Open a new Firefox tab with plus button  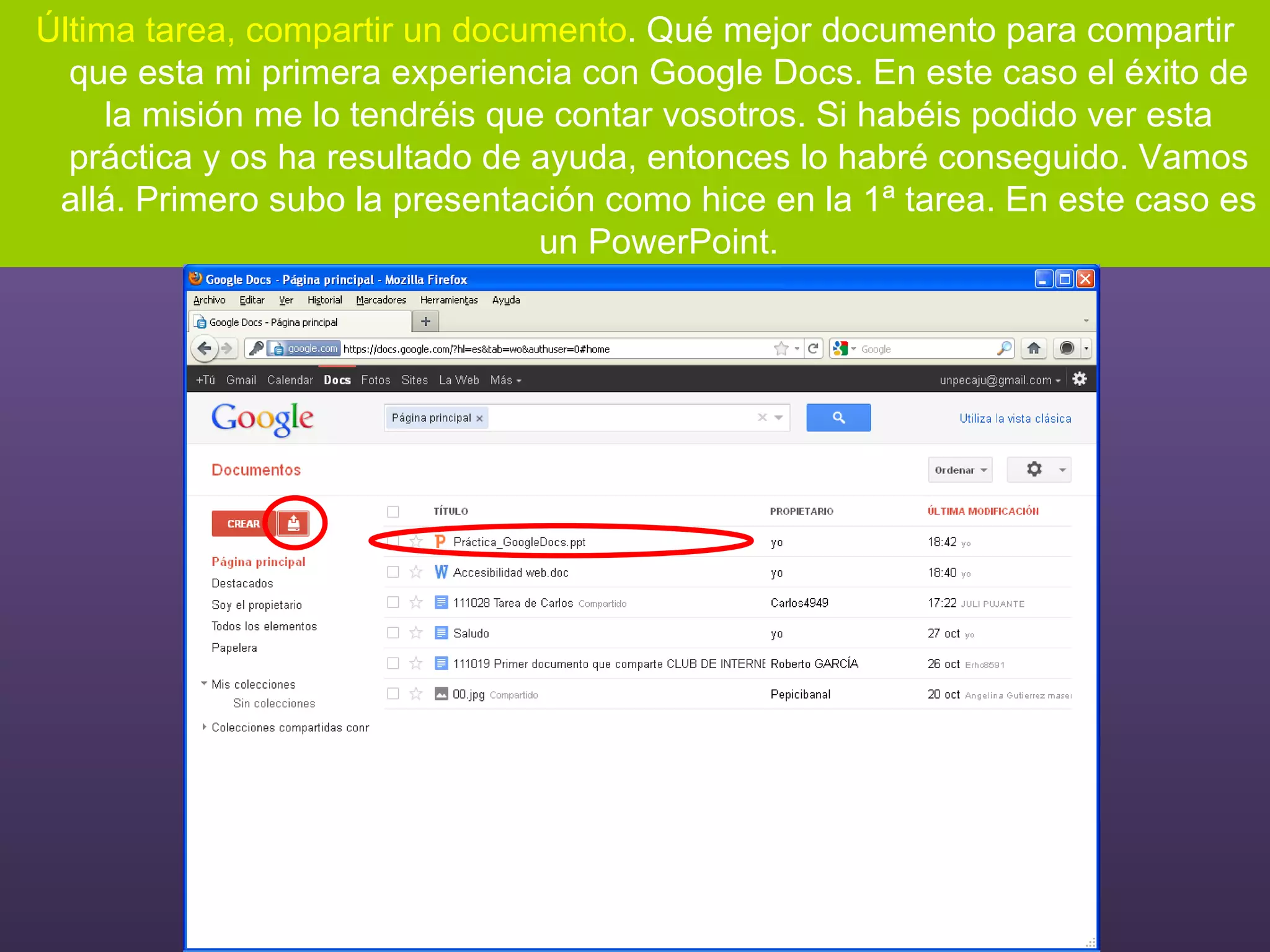tap(425, 321)
